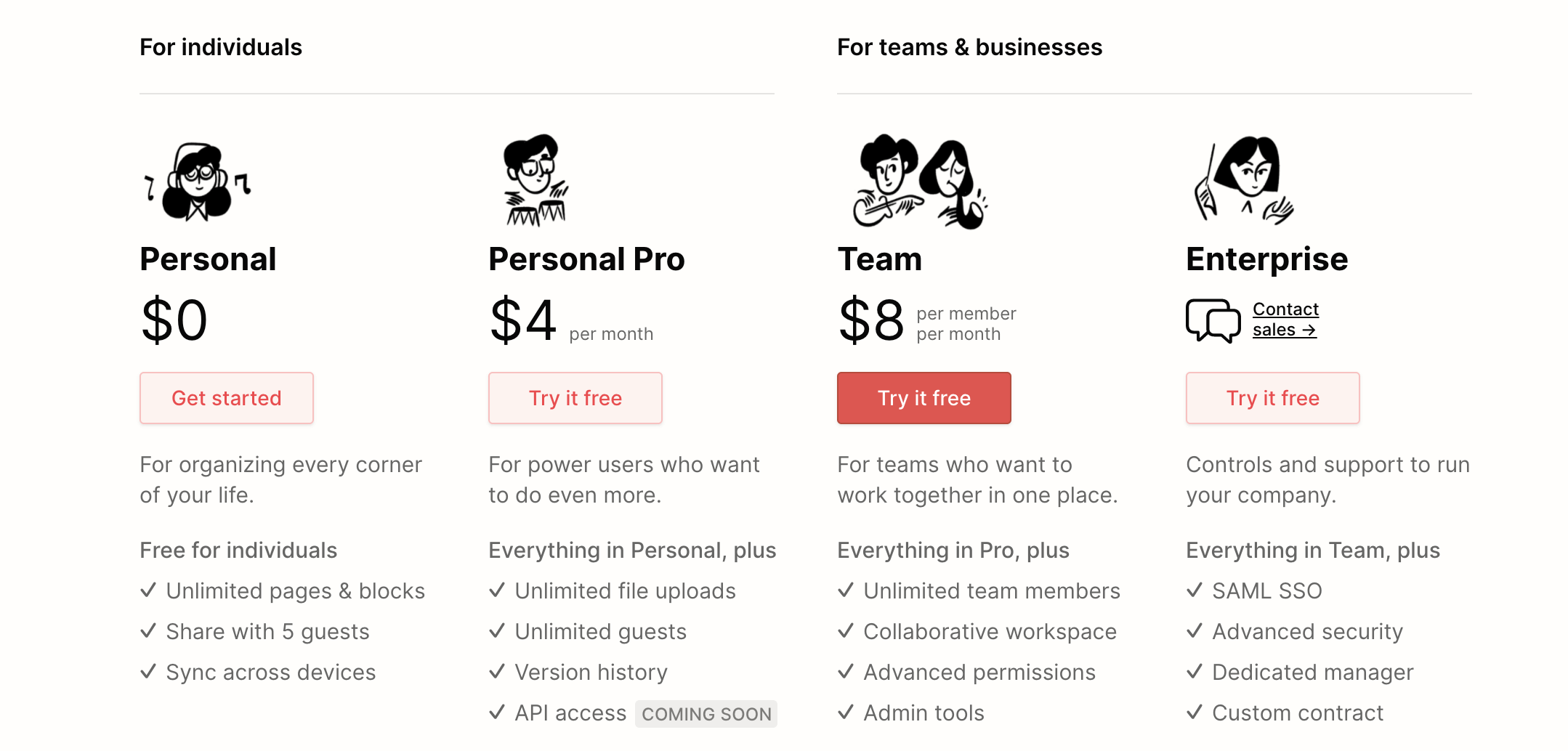
Task: Start the Team plan with Try it free
Action: click(924, 398)
